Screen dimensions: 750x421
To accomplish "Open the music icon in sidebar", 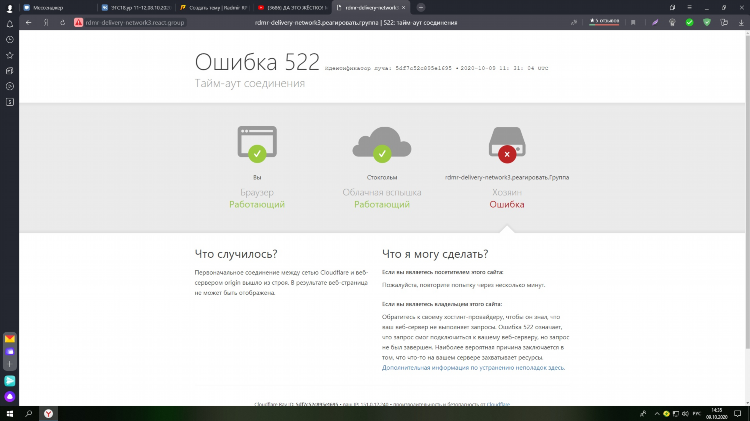I will click(x=10, y=71).
